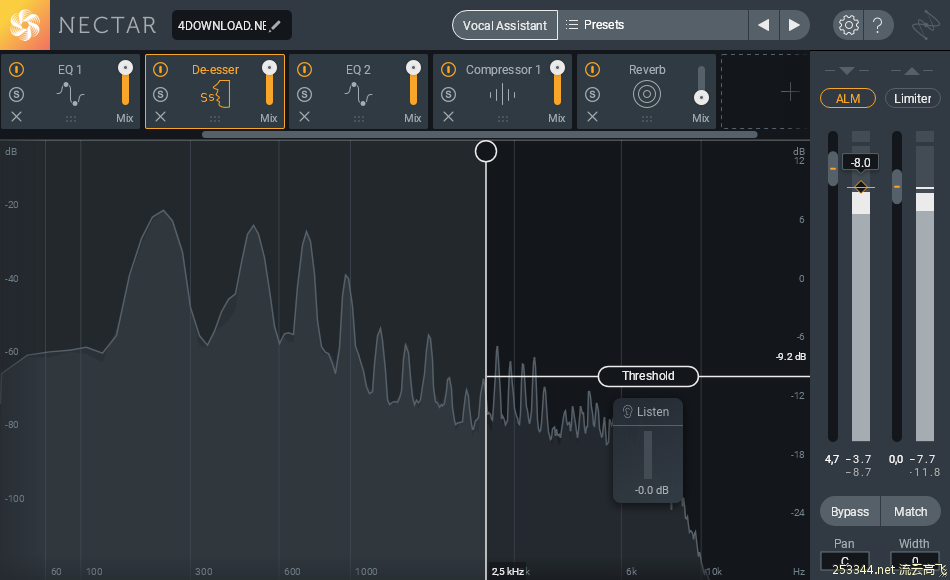The height and width of the screenshot is (580, 950).
Task: Click the preset name field 4DOWNLOAD.NE
Action: coord(231,25)
